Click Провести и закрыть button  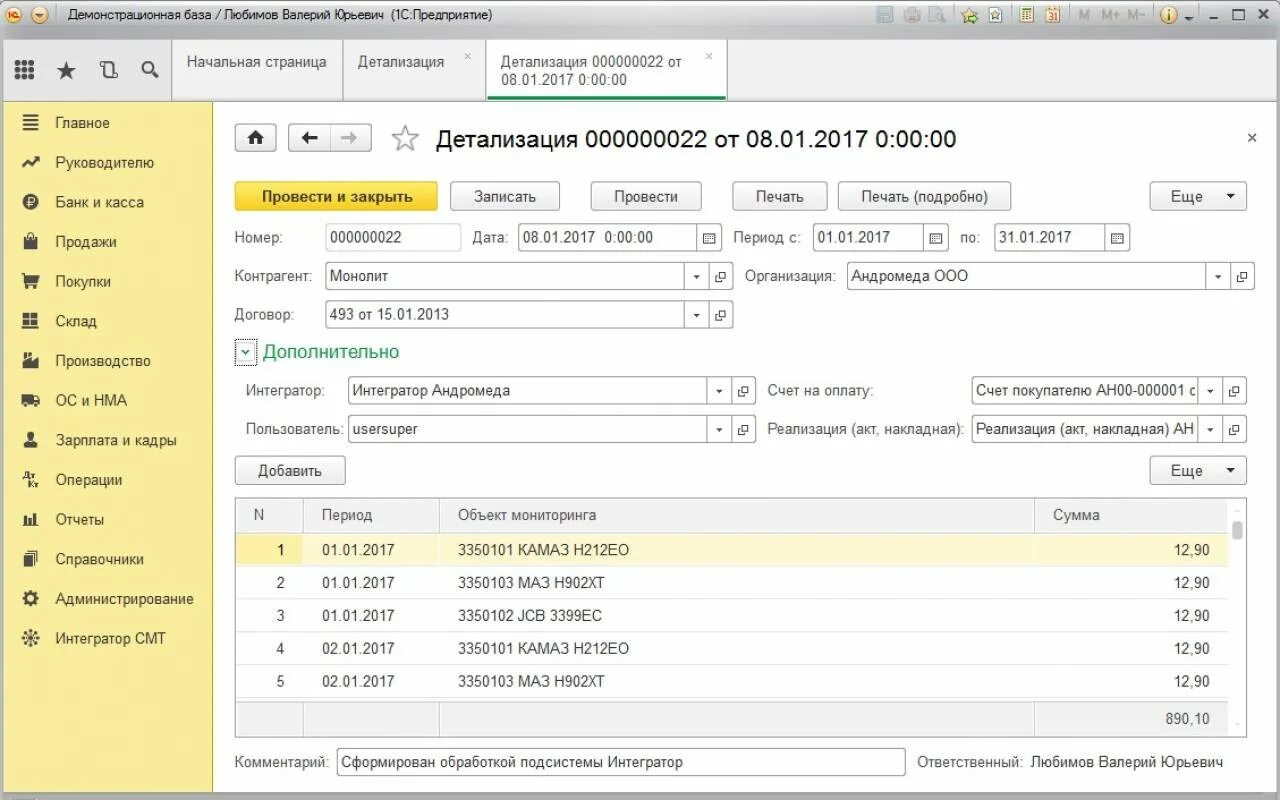click(x=337, y=197)
